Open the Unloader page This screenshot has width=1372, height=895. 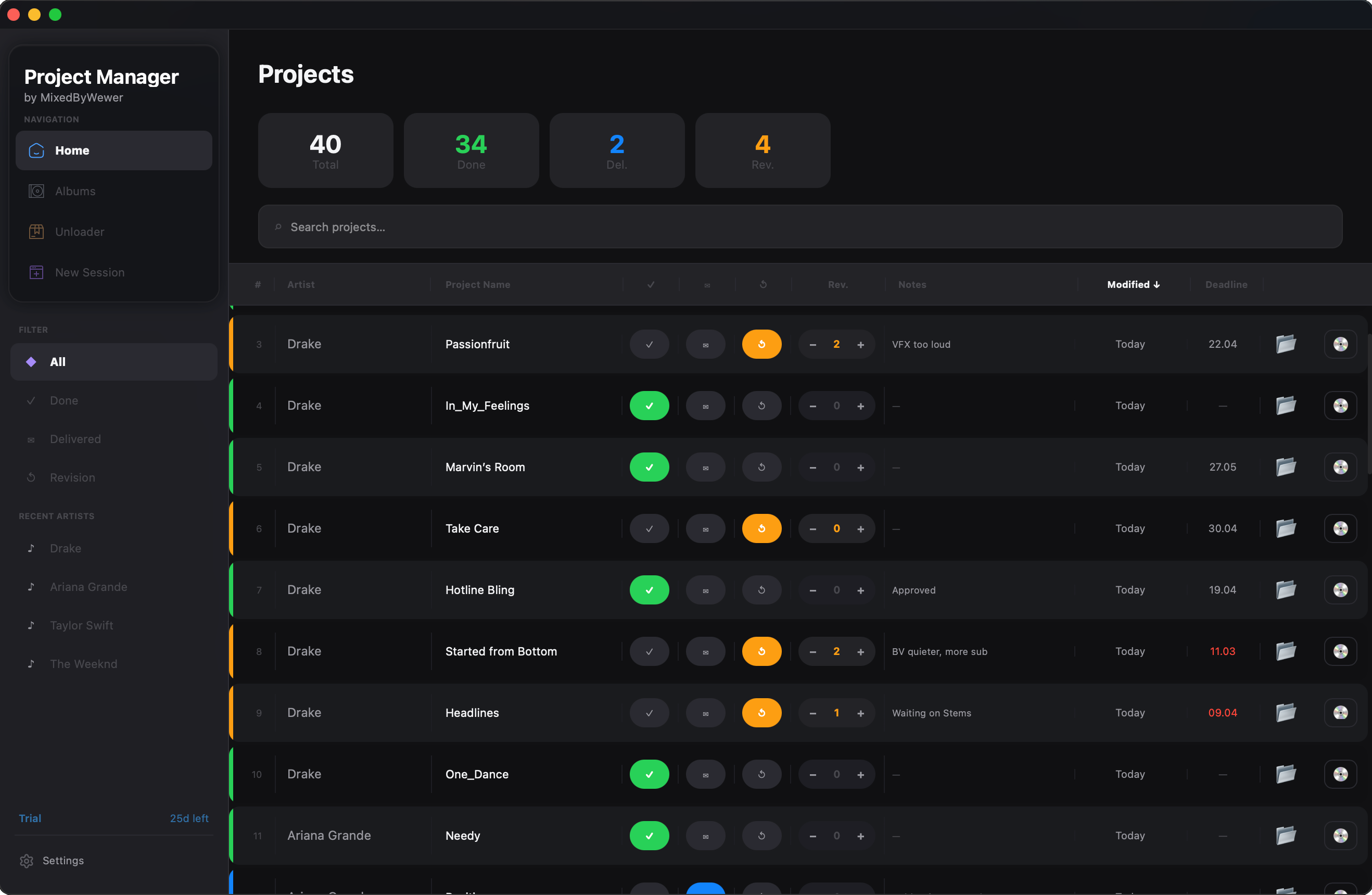[80, 232]
